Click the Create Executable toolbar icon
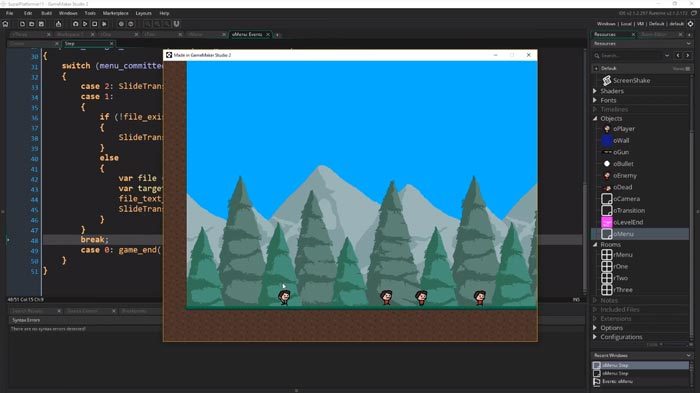 [x=58, y=24]
